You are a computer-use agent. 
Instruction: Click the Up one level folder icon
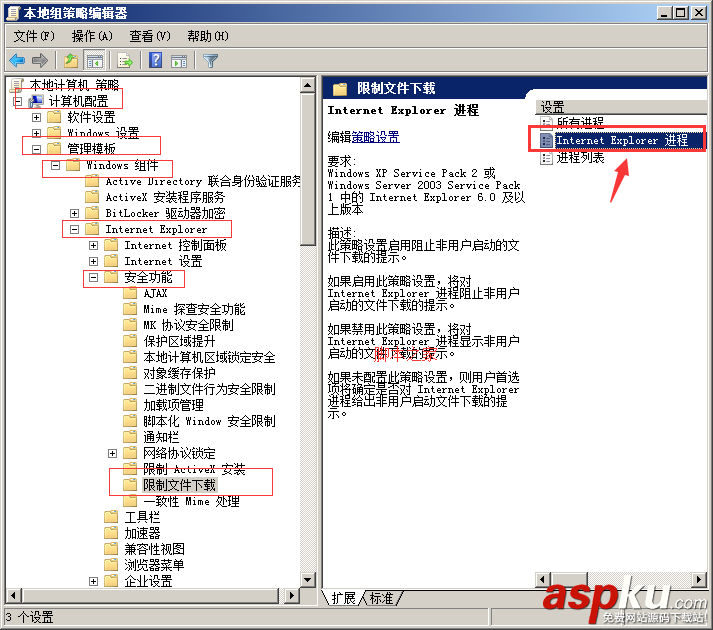(x=71, y=60)
